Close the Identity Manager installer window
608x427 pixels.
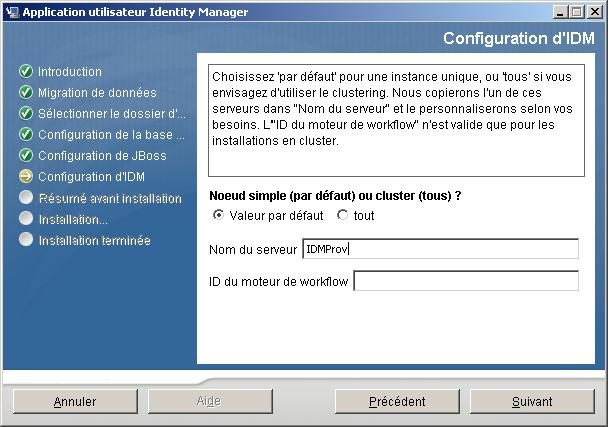tap(594, 12)
